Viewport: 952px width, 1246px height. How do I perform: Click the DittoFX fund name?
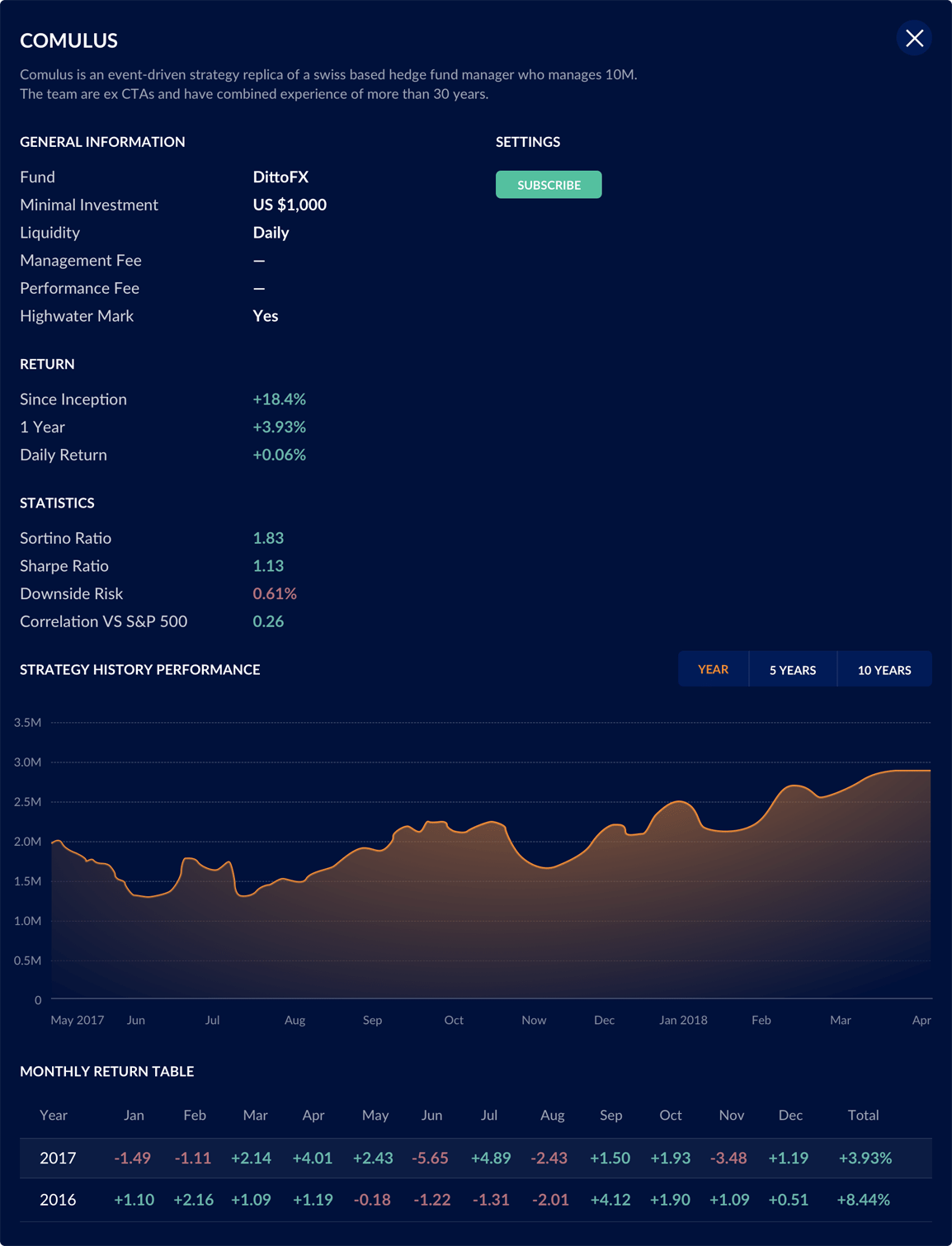[280, 177]
